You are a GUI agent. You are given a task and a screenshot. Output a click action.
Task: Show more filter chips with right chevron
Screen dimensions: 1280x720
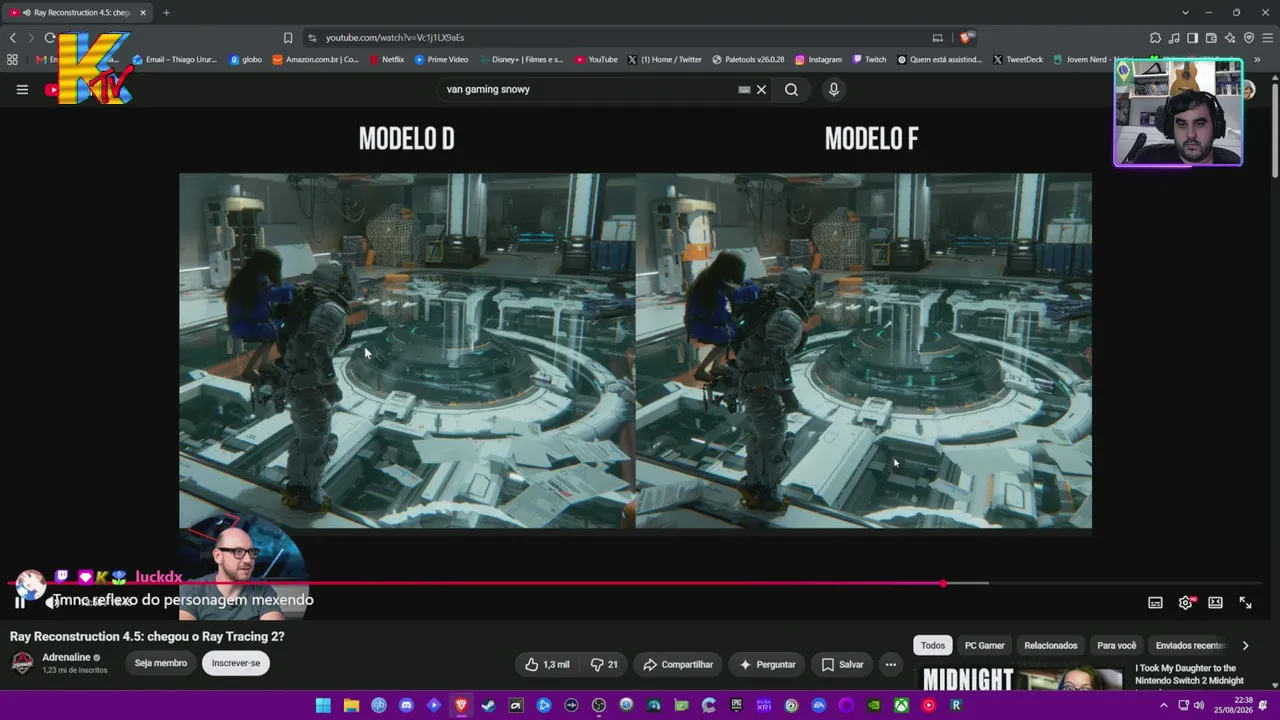(1245, 645)
